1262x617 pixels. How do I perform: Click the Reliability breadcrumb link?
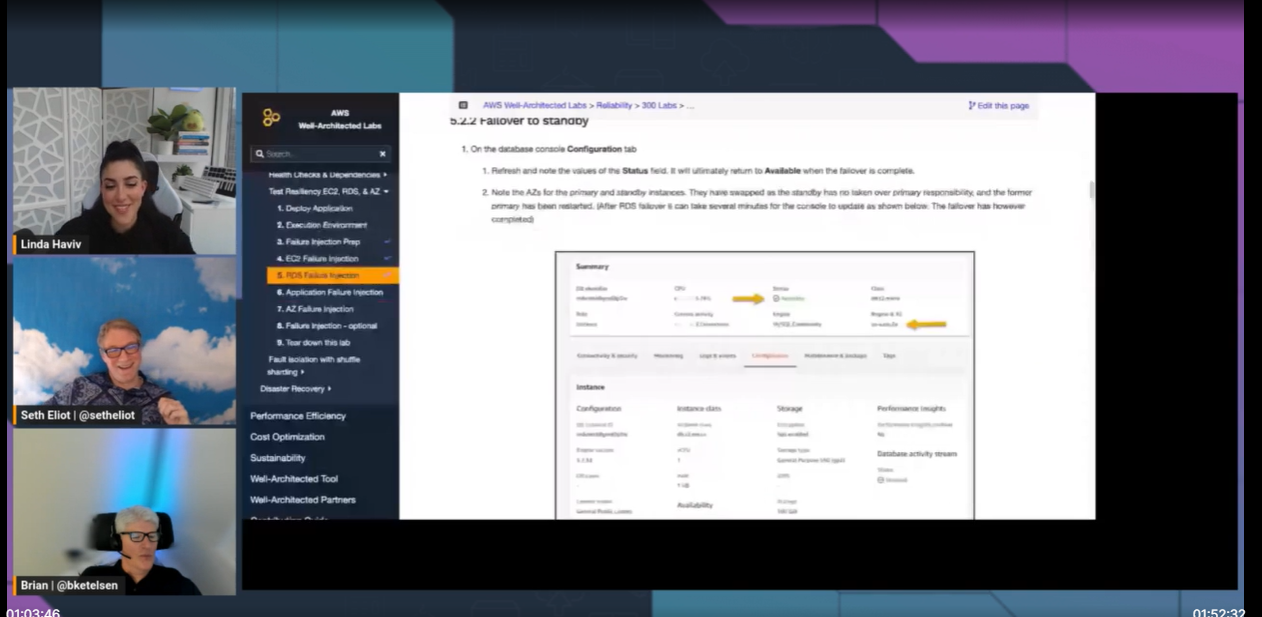click(x=615, y=105)
